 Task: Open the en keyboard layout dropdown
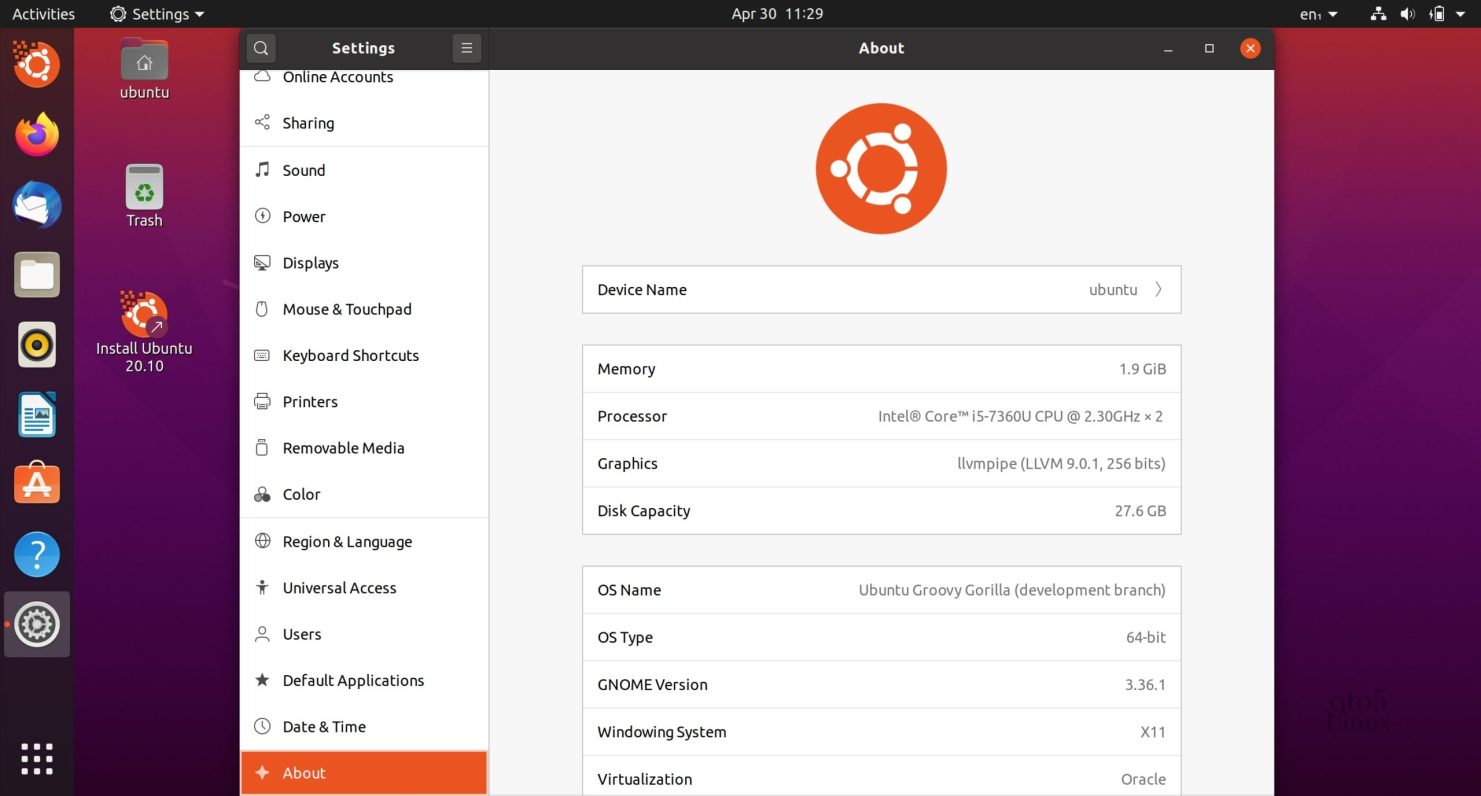[x=1318, y=14]
